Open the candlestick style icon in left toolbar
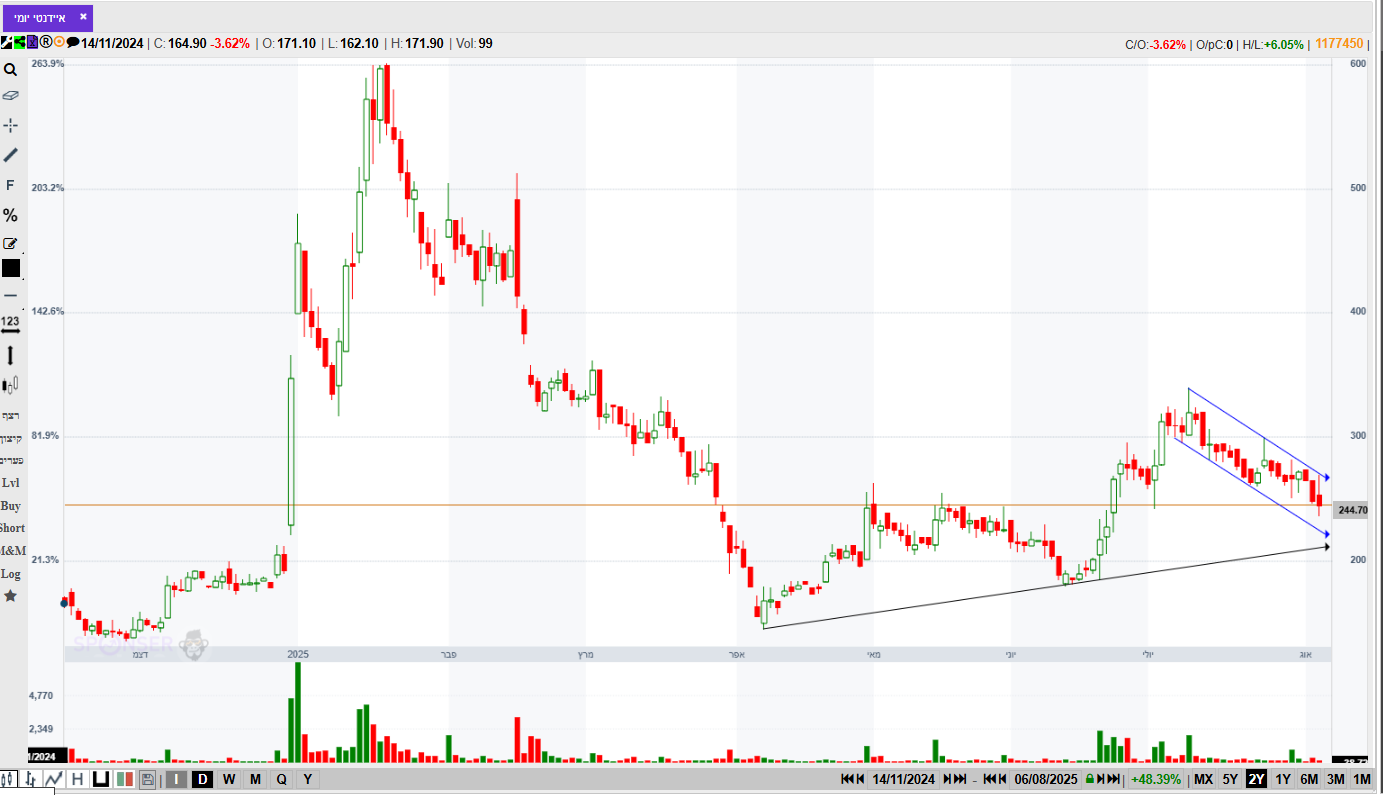 click(x=10, y=385)
